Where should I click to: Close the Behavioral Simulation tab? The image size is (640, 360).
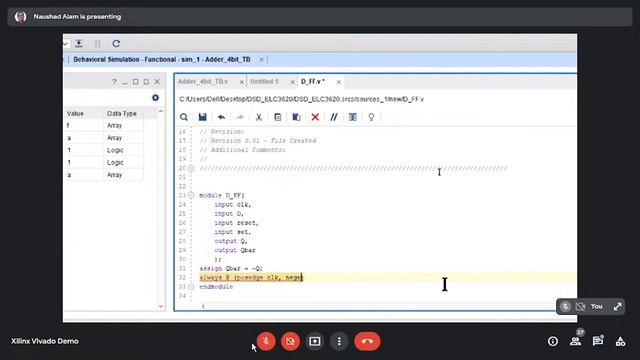point(262,60)
